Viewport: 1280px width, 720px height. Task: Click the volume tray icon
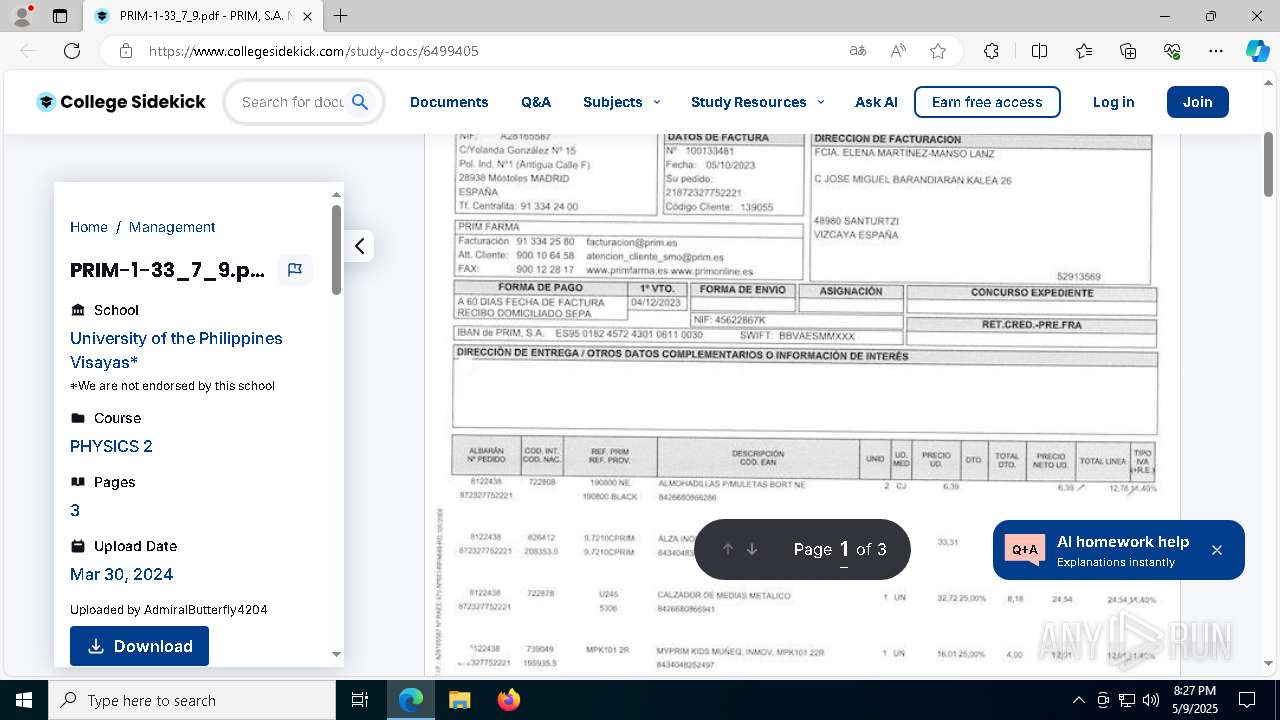pos(1151,700)
